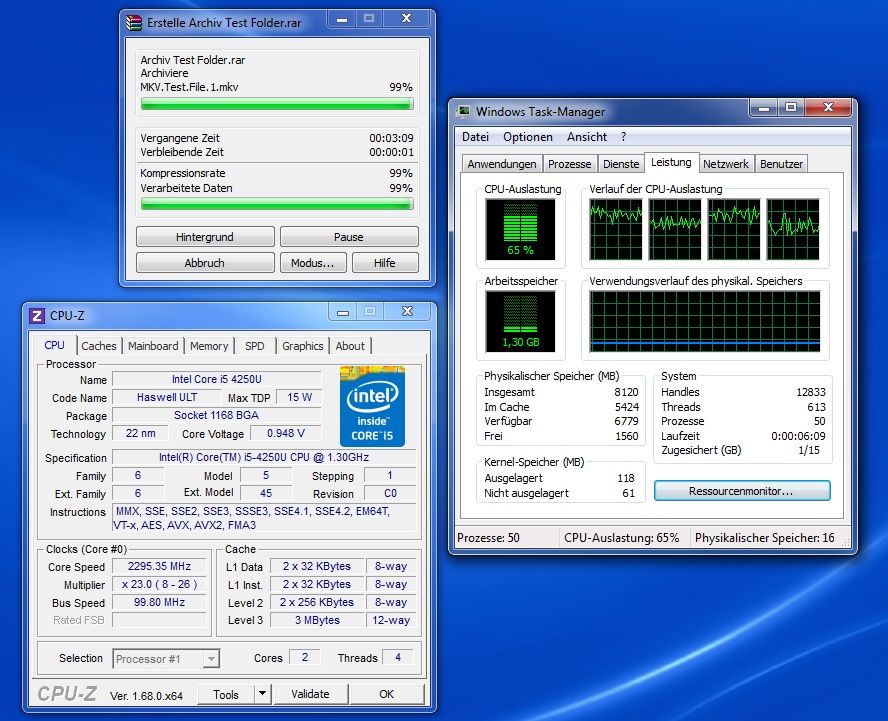Click the Specification field i5-4250U CPU @ 1.30GHz
Viewport: 888px width, 721px height.
coord(264,457)
